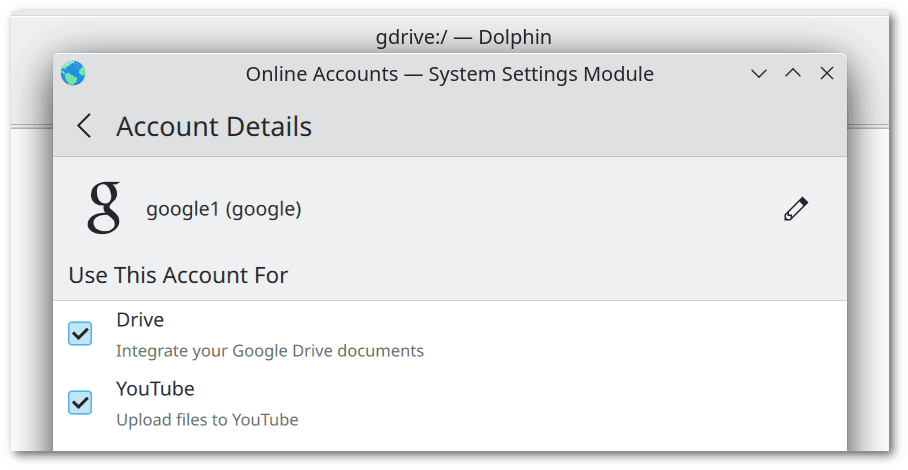Click the "Use This Account For" header
Viewport: 908px width, 470px height.
(178, 275)
